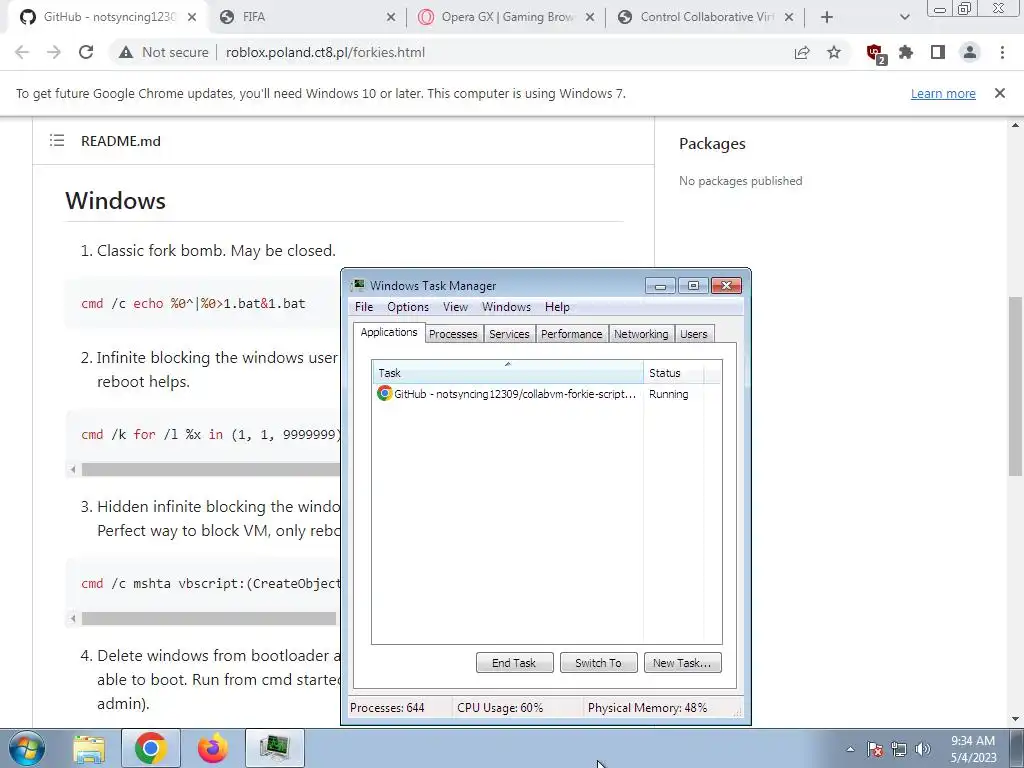Image resolution: width=1024 pixels, height=768 pixels.
Task: Click the Chrome taskbar icon
Action: point(151,748)
